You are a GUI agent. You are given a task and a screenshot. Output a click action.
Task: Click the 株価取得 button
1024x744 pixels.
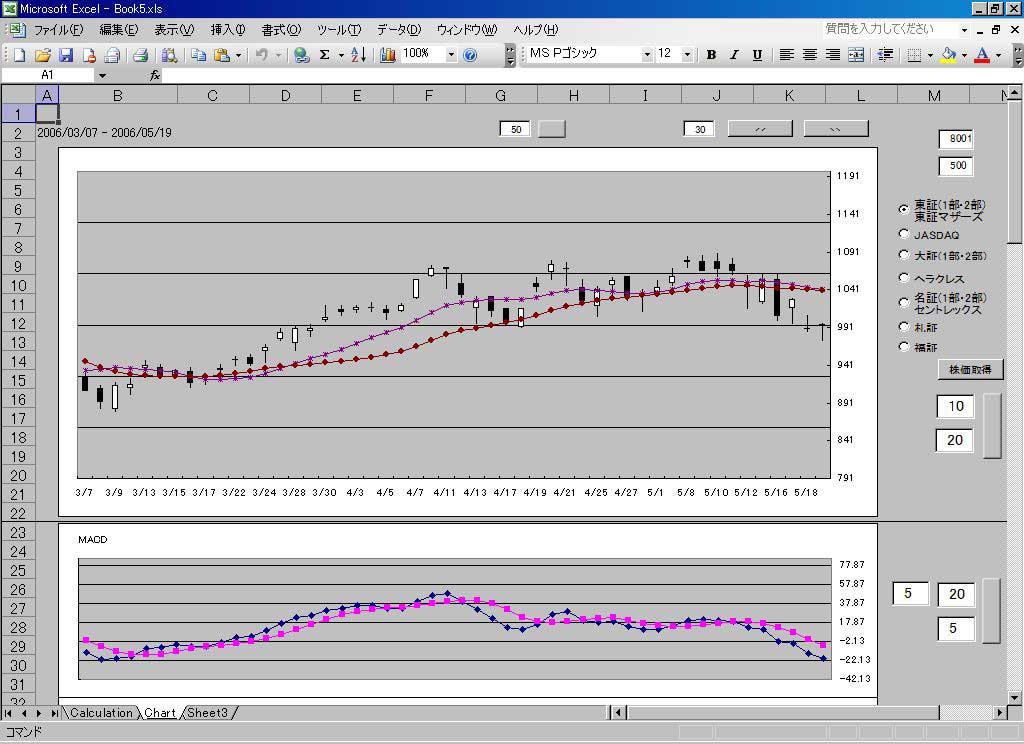[x=969, y=370]
